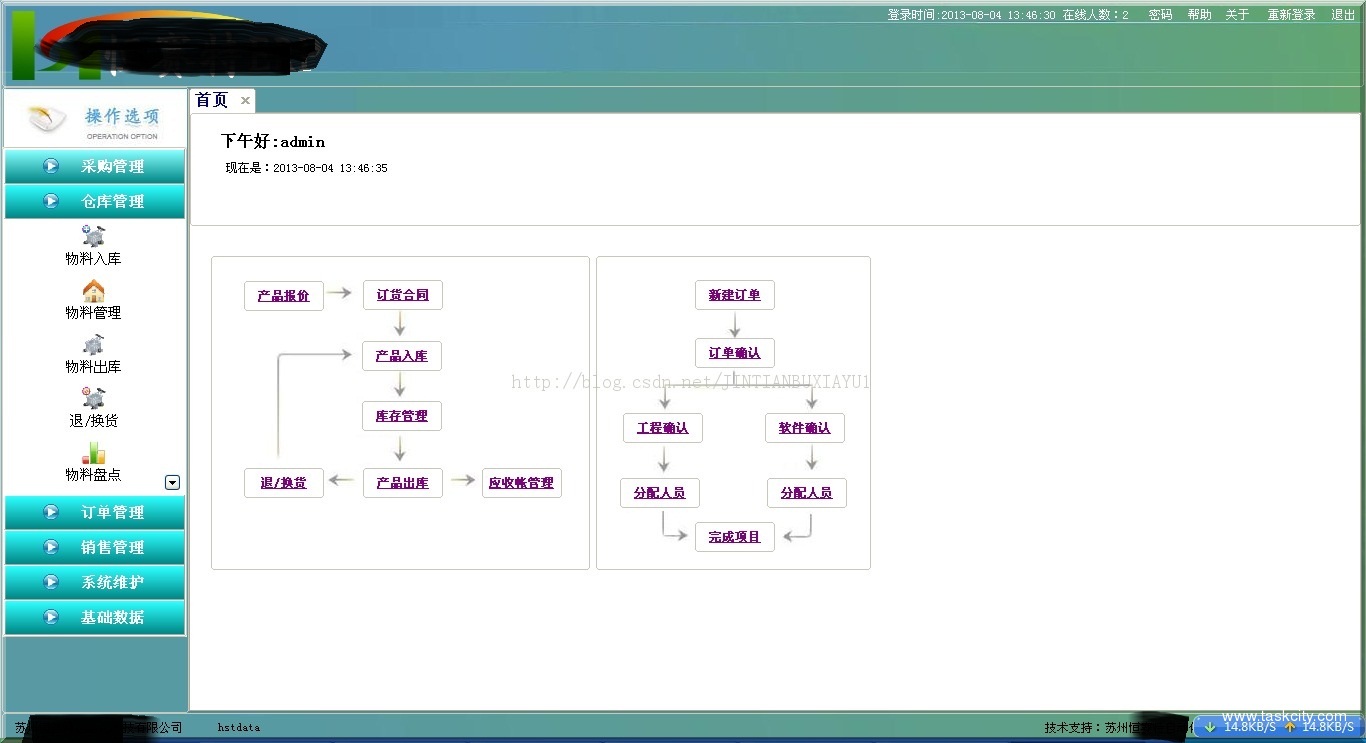Click the upload speed indicator in status bar
1366x743 pixels.
(1318, 727)
